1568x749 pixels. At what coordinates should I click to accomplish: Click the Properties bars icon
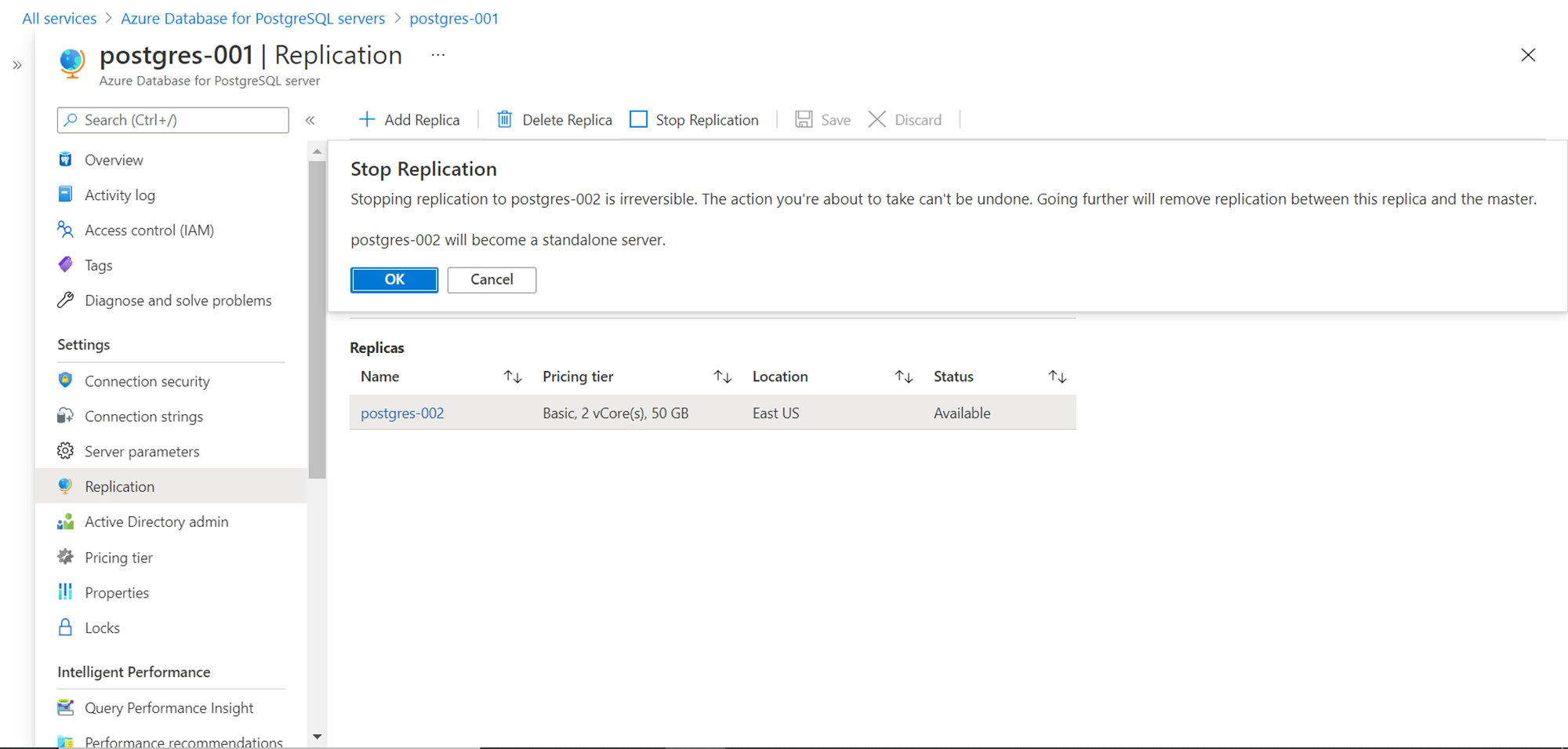(x=66, y=592)
